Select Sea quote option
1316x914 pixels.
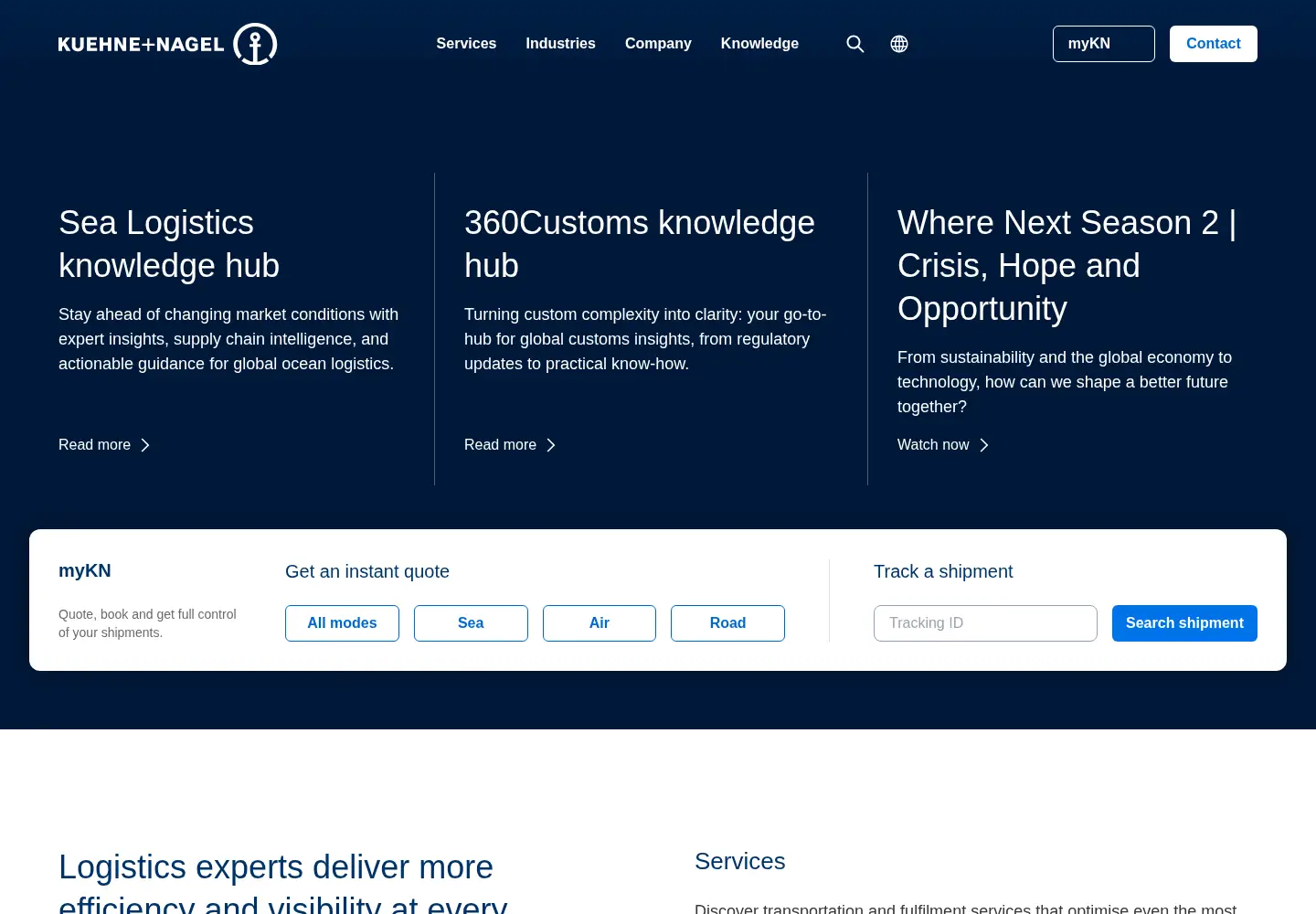tap(471, 623)
